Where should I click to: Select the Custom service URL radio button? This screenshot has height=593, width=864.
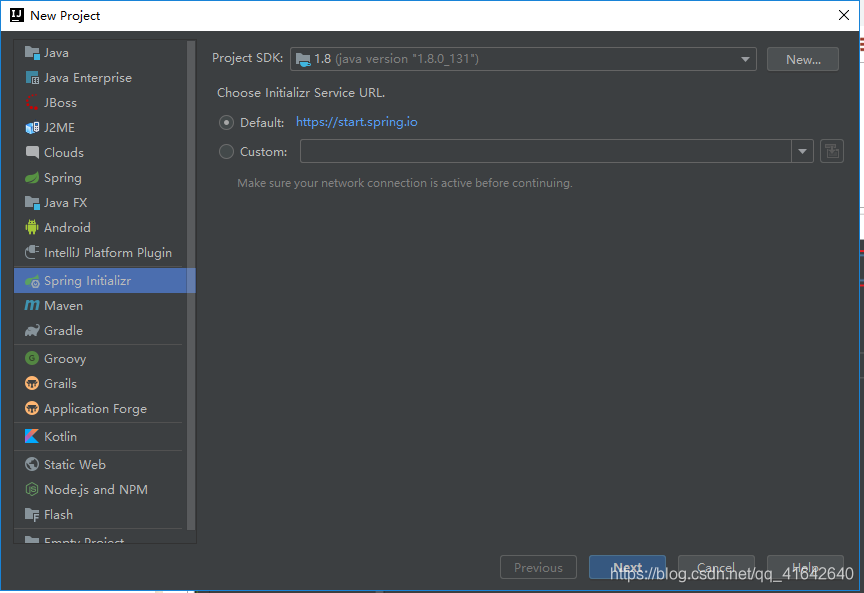(226, 152)
